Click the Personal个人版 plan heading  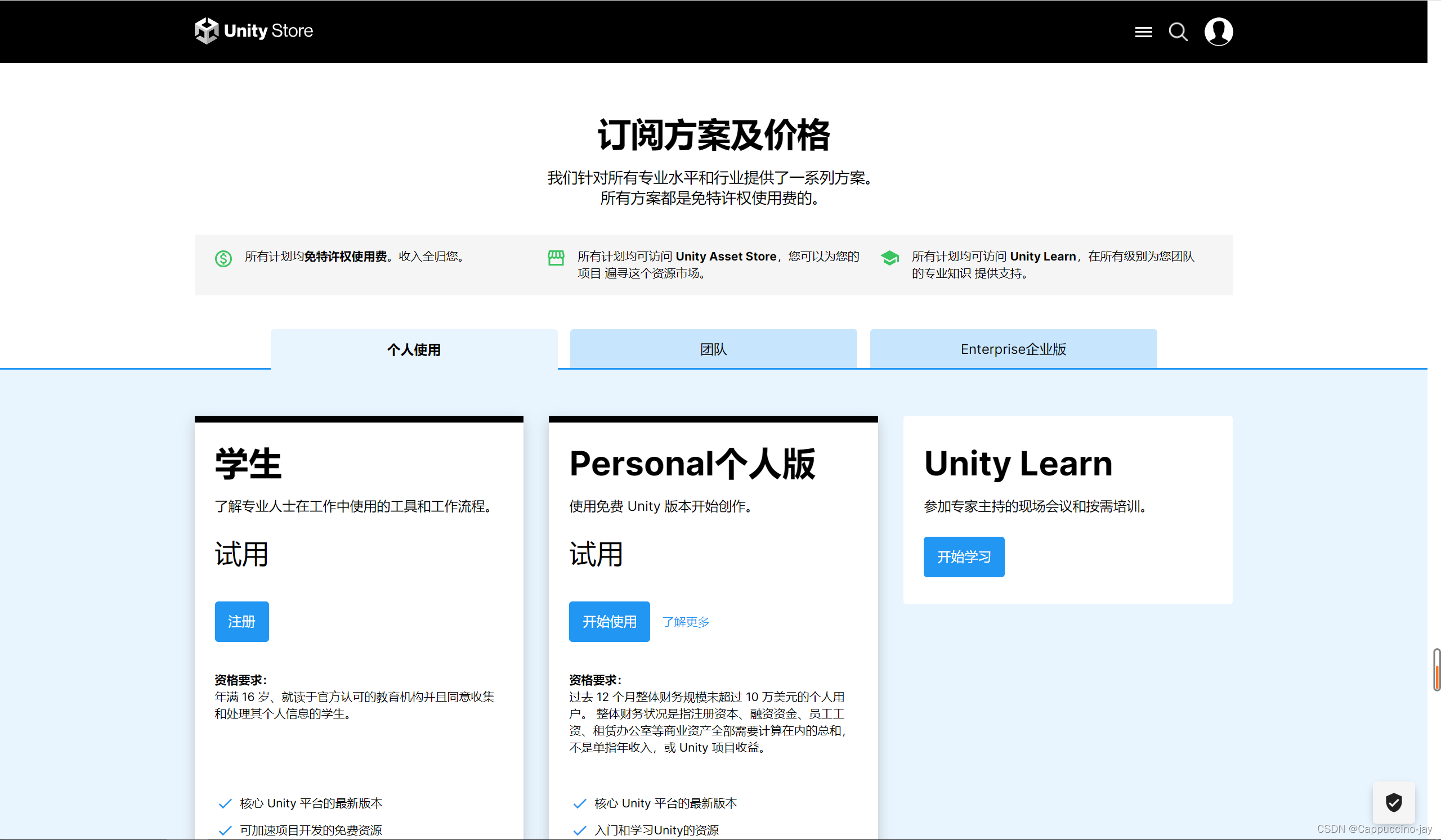(692, 463)
